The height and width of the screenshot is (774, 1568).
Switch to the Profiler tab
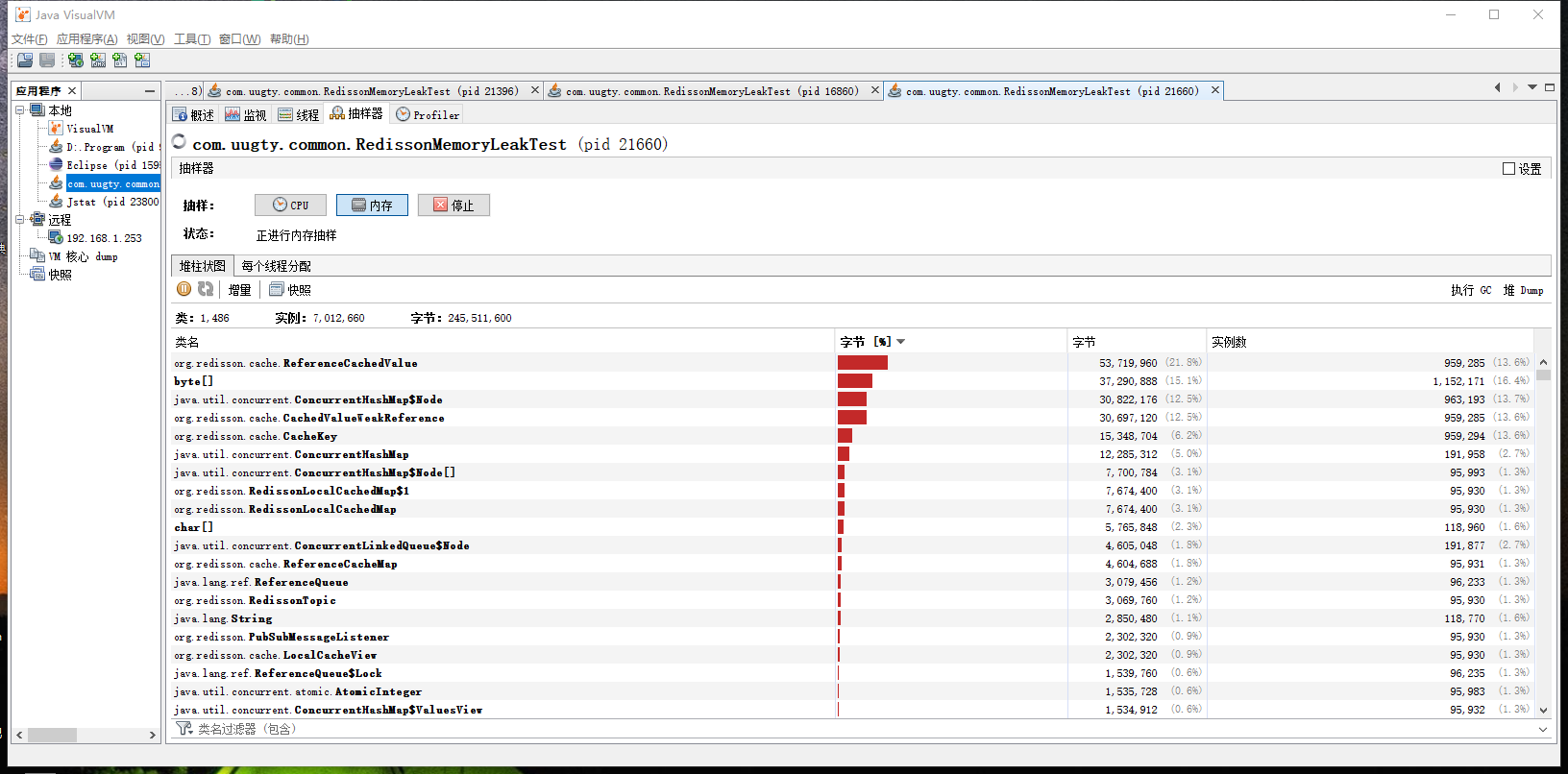[428, 114]
